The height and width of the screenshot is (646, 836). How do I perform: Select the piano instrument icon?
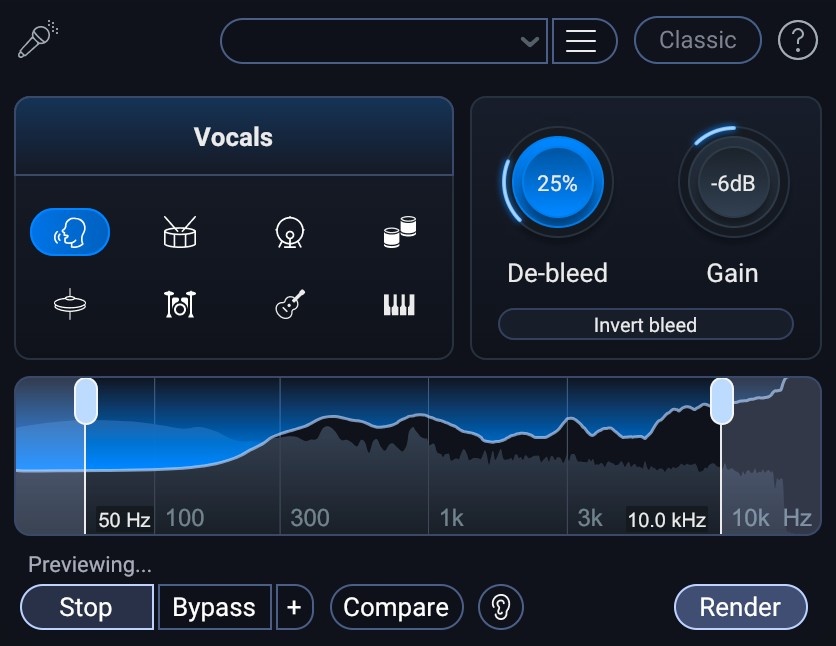tap(399, 303)
